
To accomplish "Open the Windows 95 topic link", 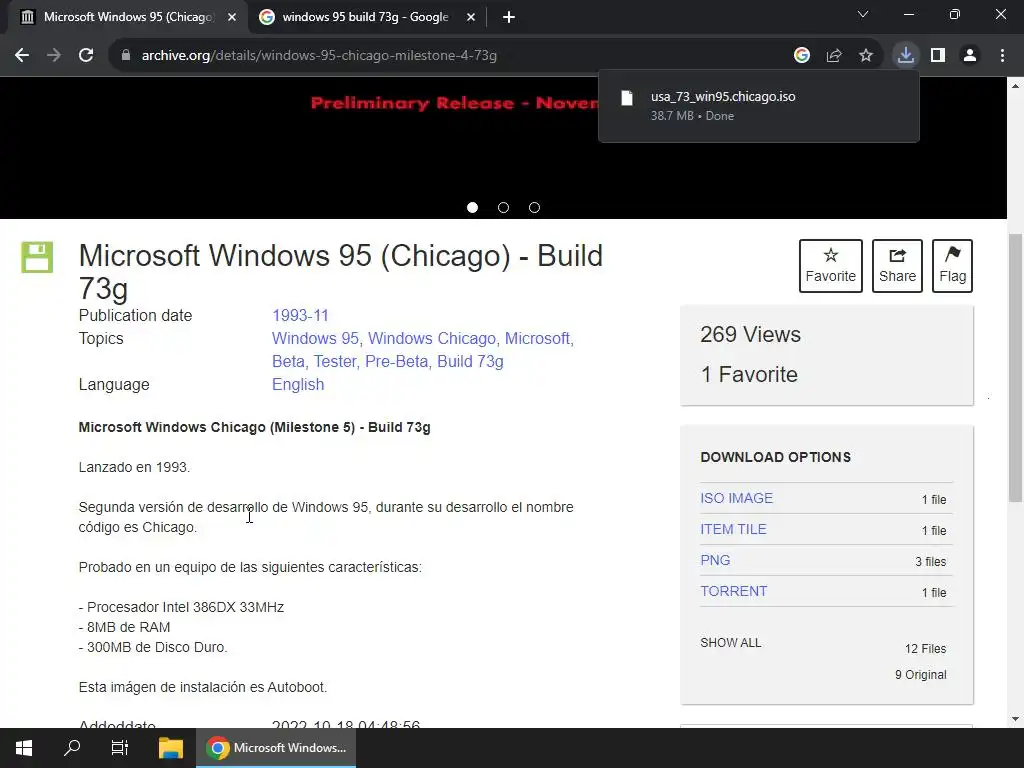I will [x=315, y=338].
